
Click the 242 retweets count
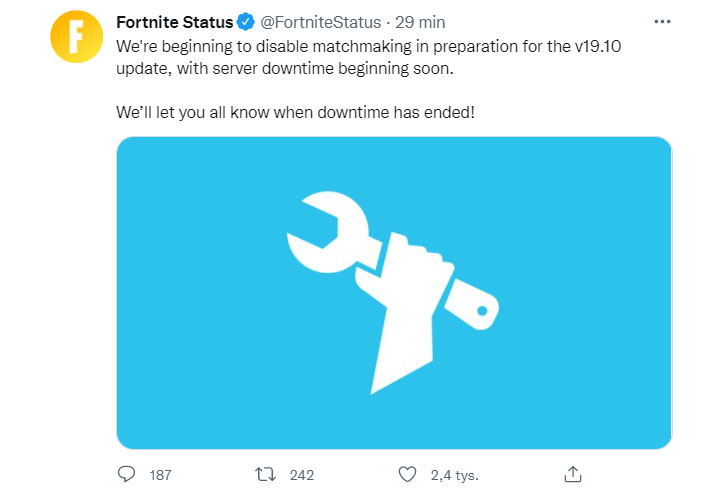(x=301, y=475)
